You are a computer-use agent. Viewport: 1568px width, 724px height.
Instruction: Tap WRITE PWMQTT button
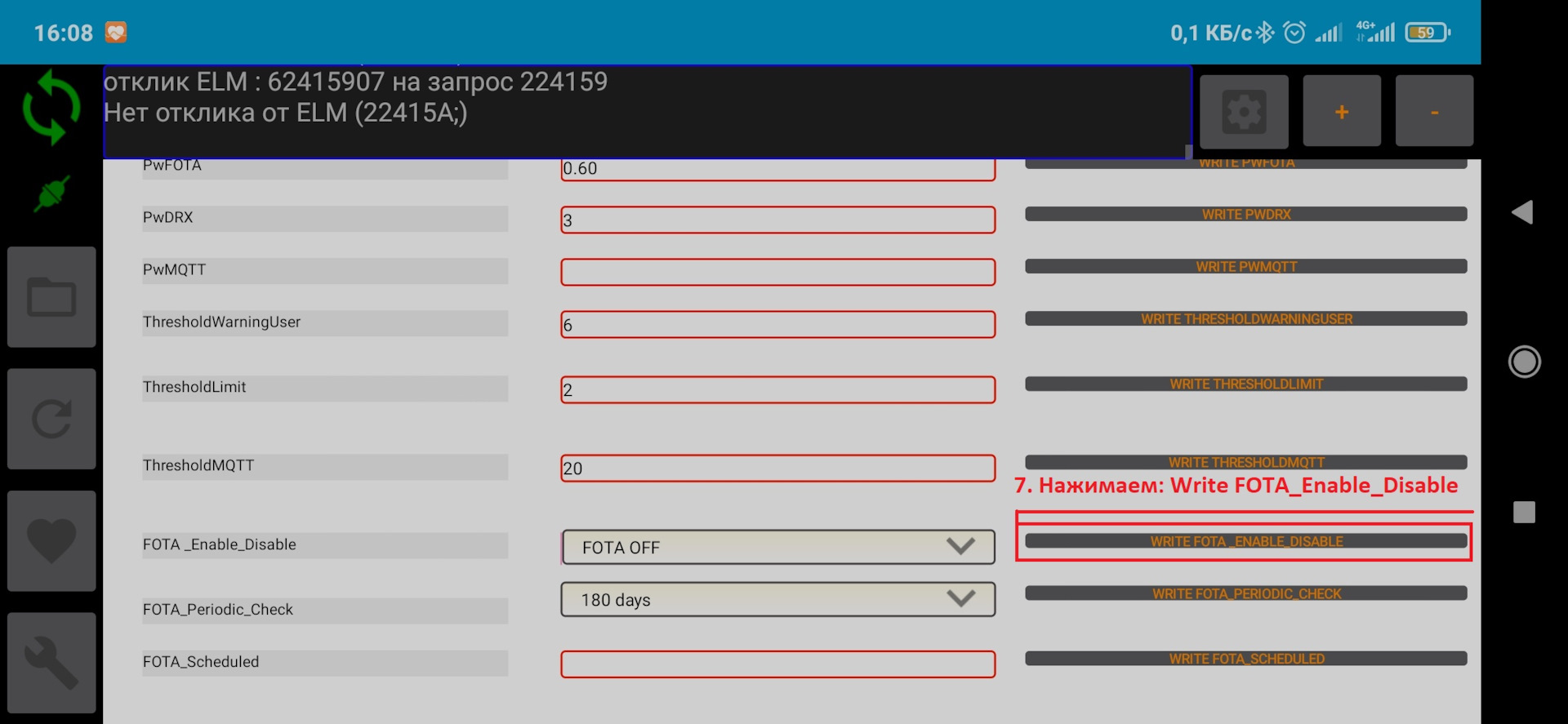[1246, 266]
